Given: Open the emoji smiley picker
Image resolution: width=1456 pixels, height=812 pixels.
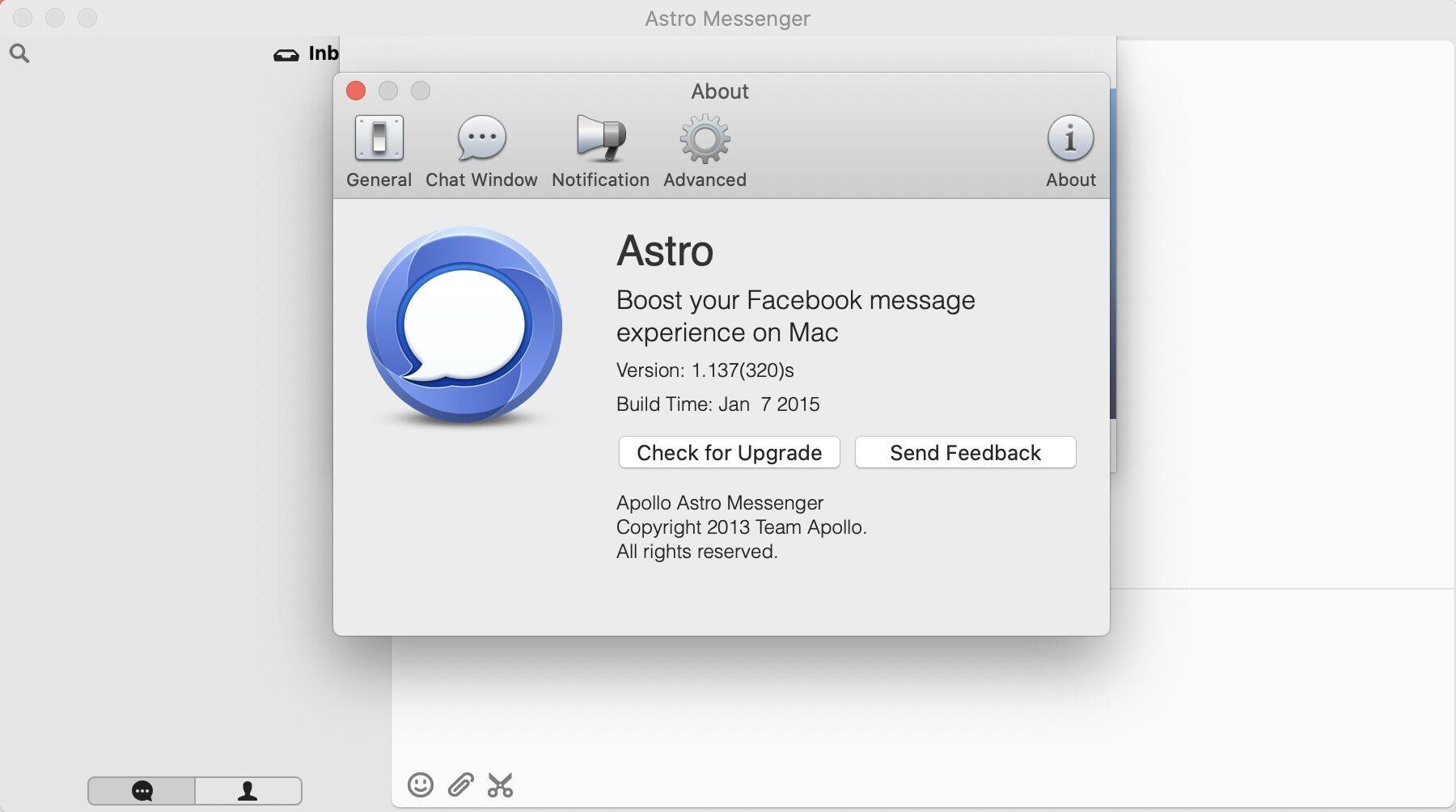Looking at the screenshot, I should (421, 785).
